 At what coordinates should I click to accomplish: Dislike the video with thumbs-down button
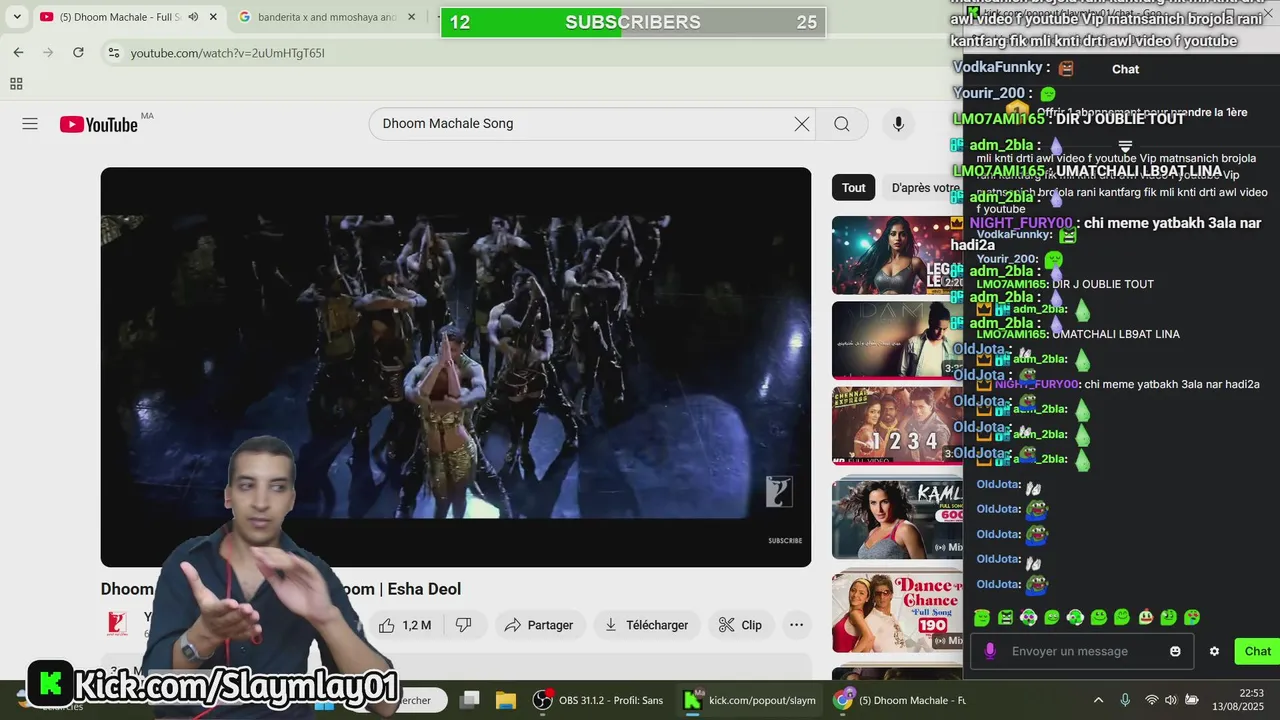[464, 625]
